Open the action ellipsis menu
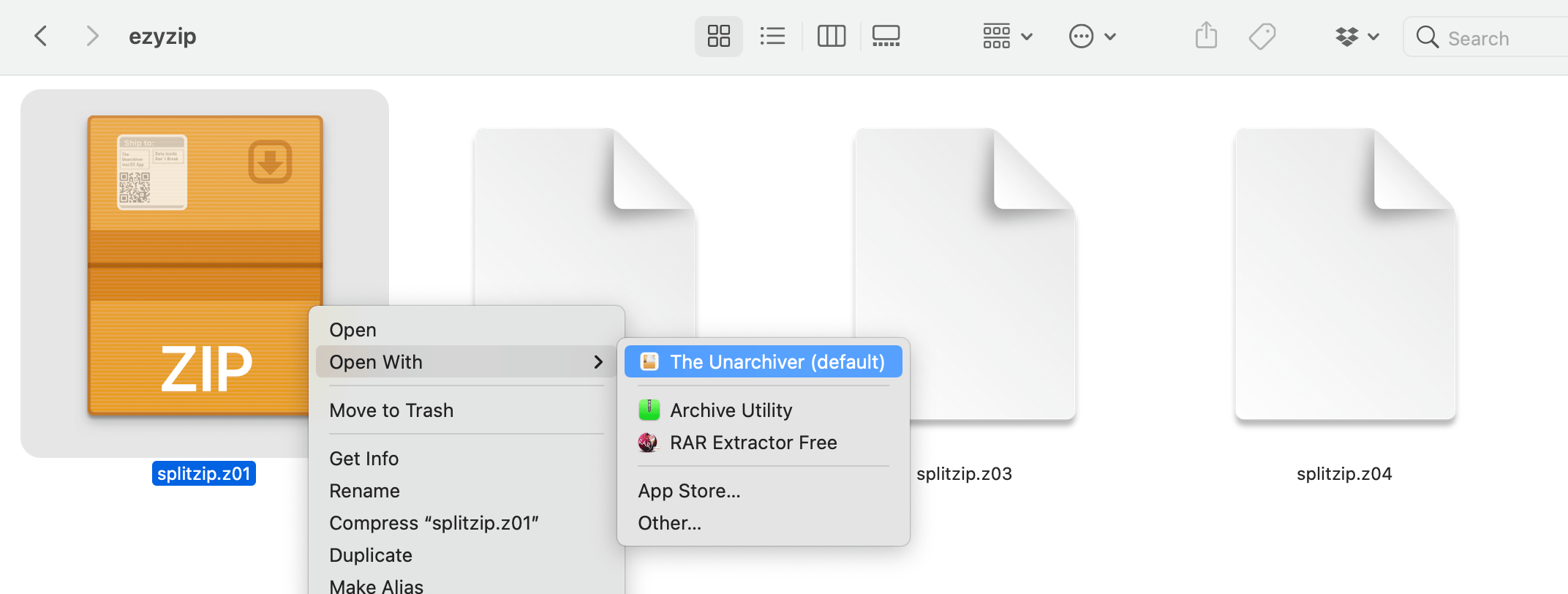The height and width of the screenshot is (594, 1568). pos(1092,36)
